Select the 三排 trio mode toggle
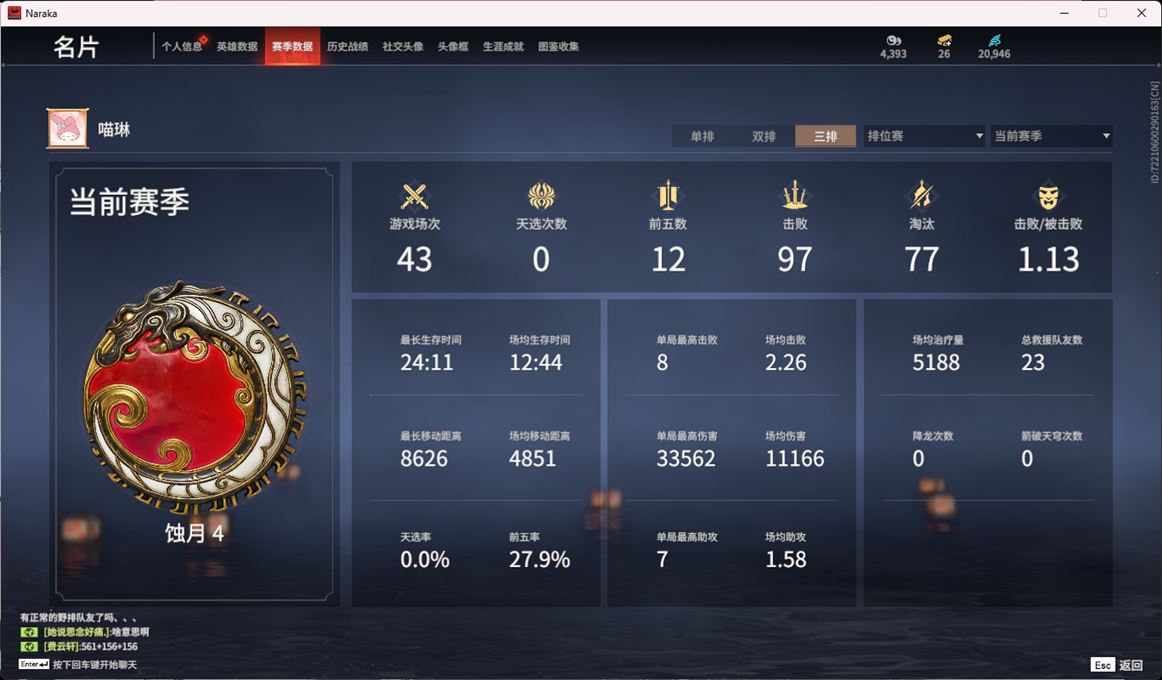 pyautogui.click(x=826, y=136)
